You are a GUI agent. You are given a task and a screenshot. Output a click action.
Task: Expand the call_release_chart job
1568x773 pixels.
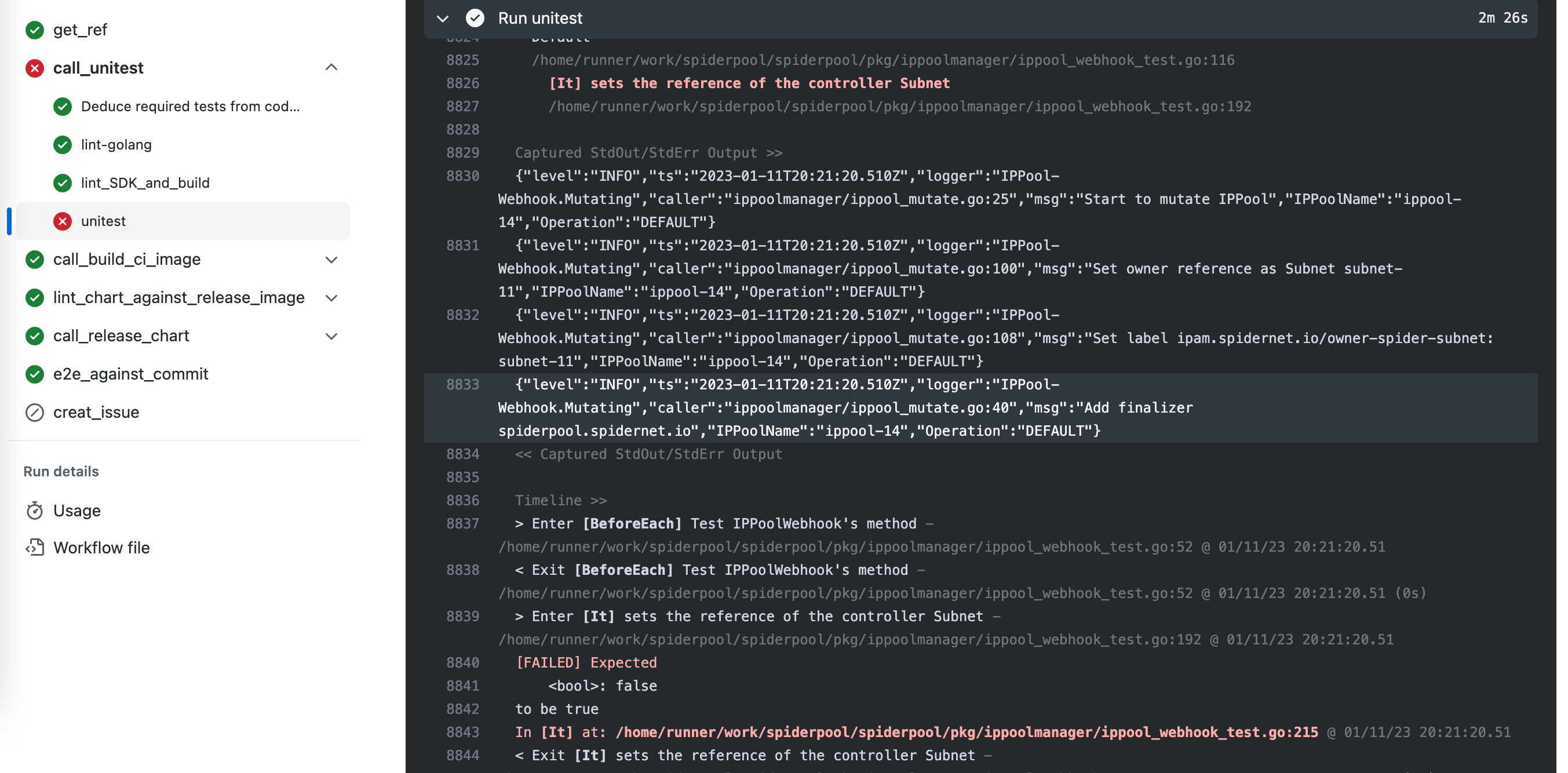tap(331, 336)
